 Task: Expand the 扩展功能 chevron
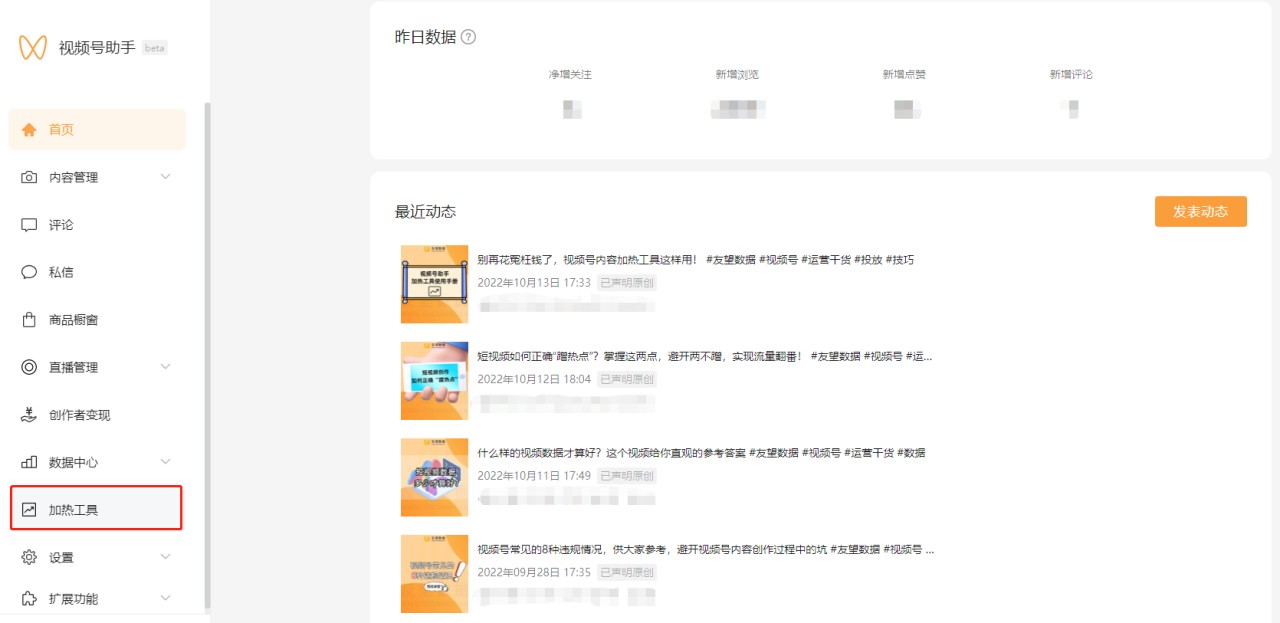click(x=166, y=599)
